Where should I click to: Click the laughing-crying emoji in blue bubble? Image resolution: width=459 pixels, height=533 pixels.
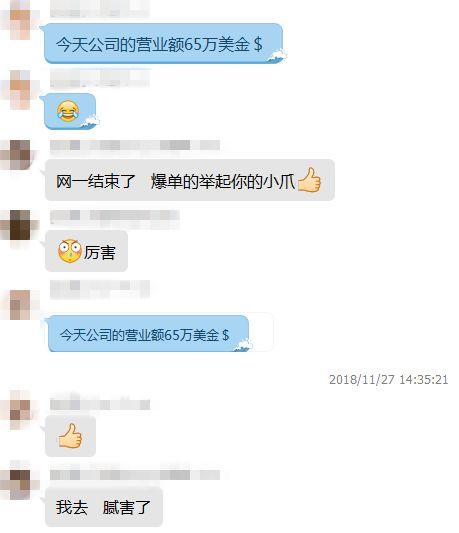click(68, 111)
